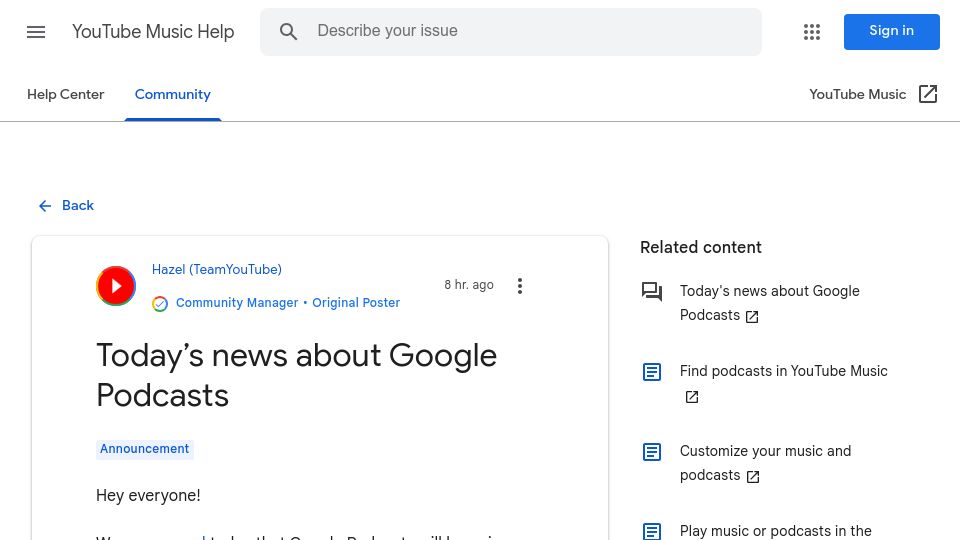Open Customize your music and podcasts article
The width and height of the screenshot is (960, 540).
765,463
